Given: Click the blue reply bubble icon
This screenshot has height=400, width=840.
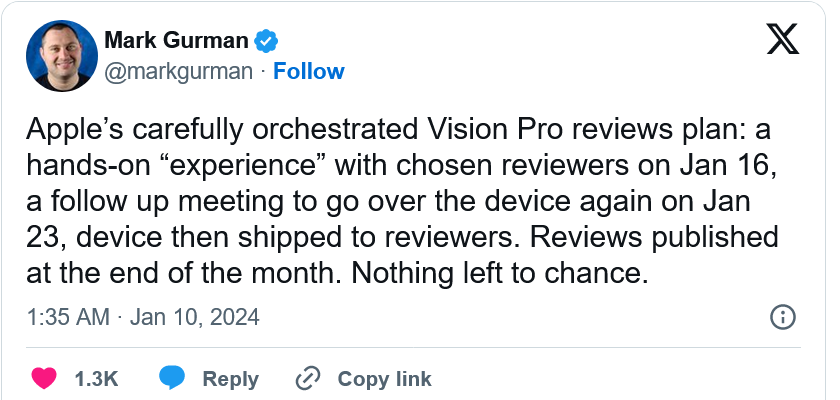Looking at the screenshot, I should [x=172, y=379].
